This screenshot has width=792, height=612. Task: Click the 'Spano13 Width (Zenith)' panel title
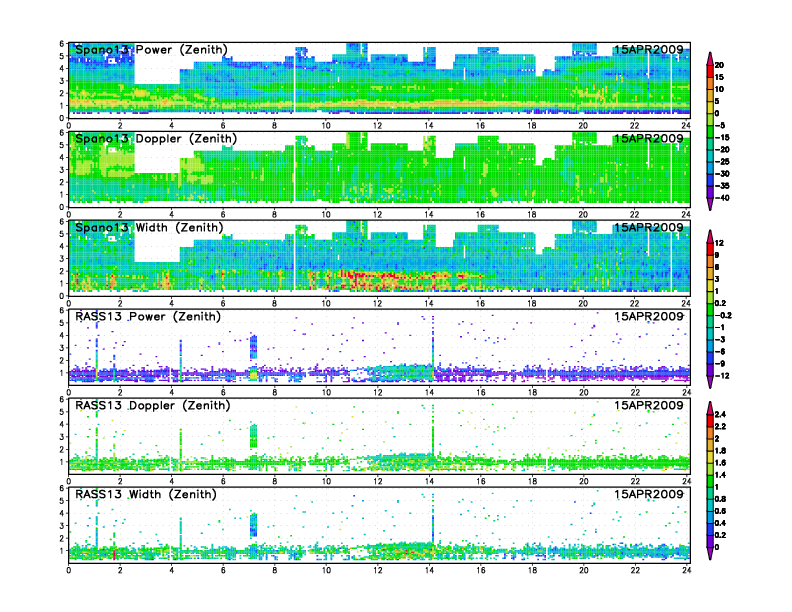pos(149,227)
